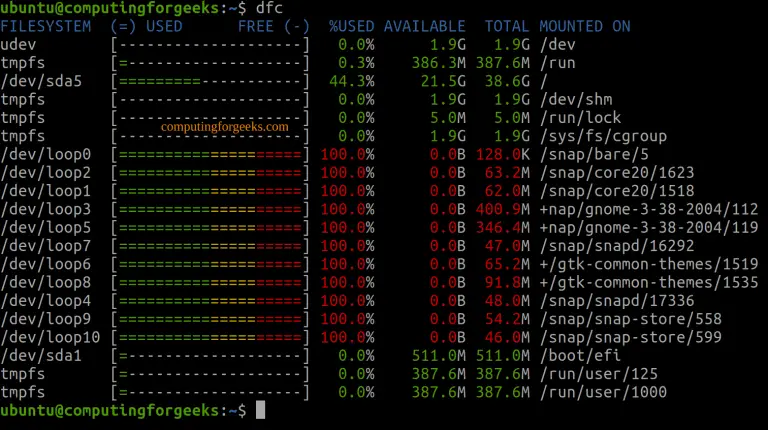768x430 pixels.
Task: Click the /dev/loop0 filesystem name
Action: (46, 155)
